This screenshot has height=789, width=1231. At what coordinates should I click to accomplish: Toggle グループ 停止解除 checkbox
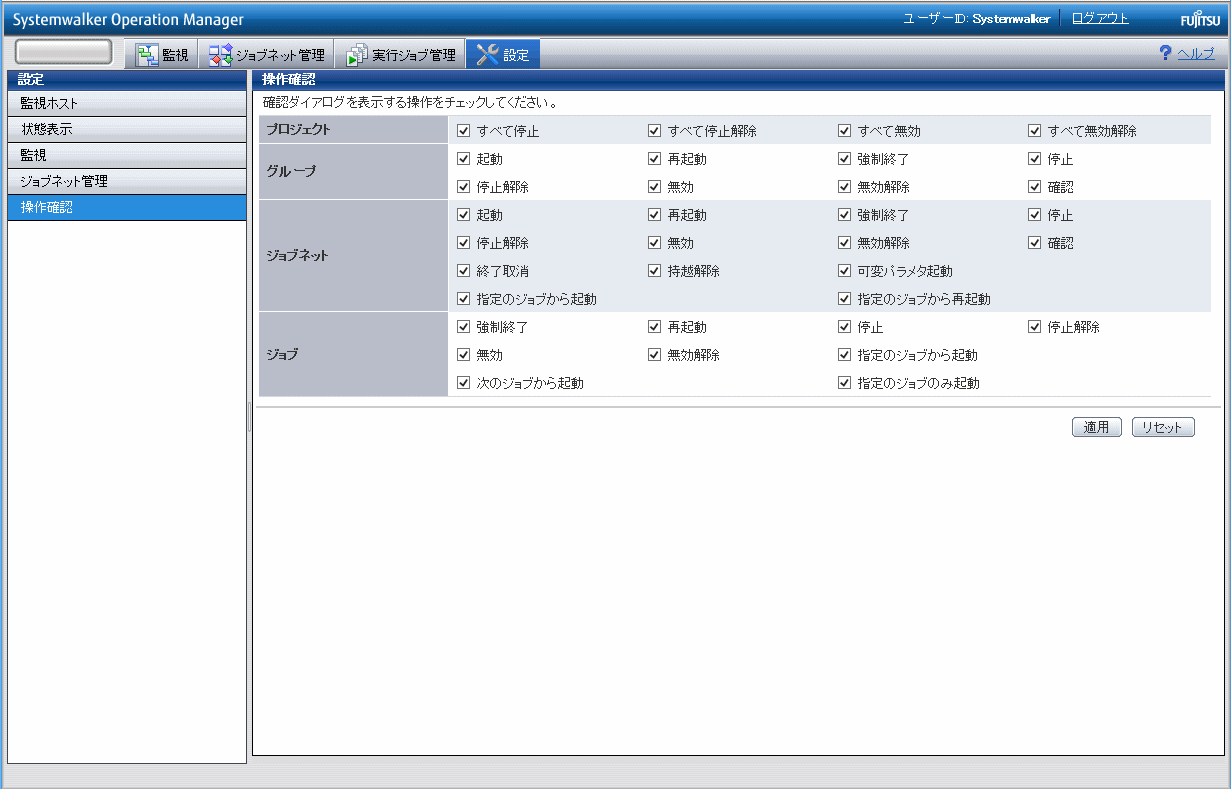(x=464, y=186)
